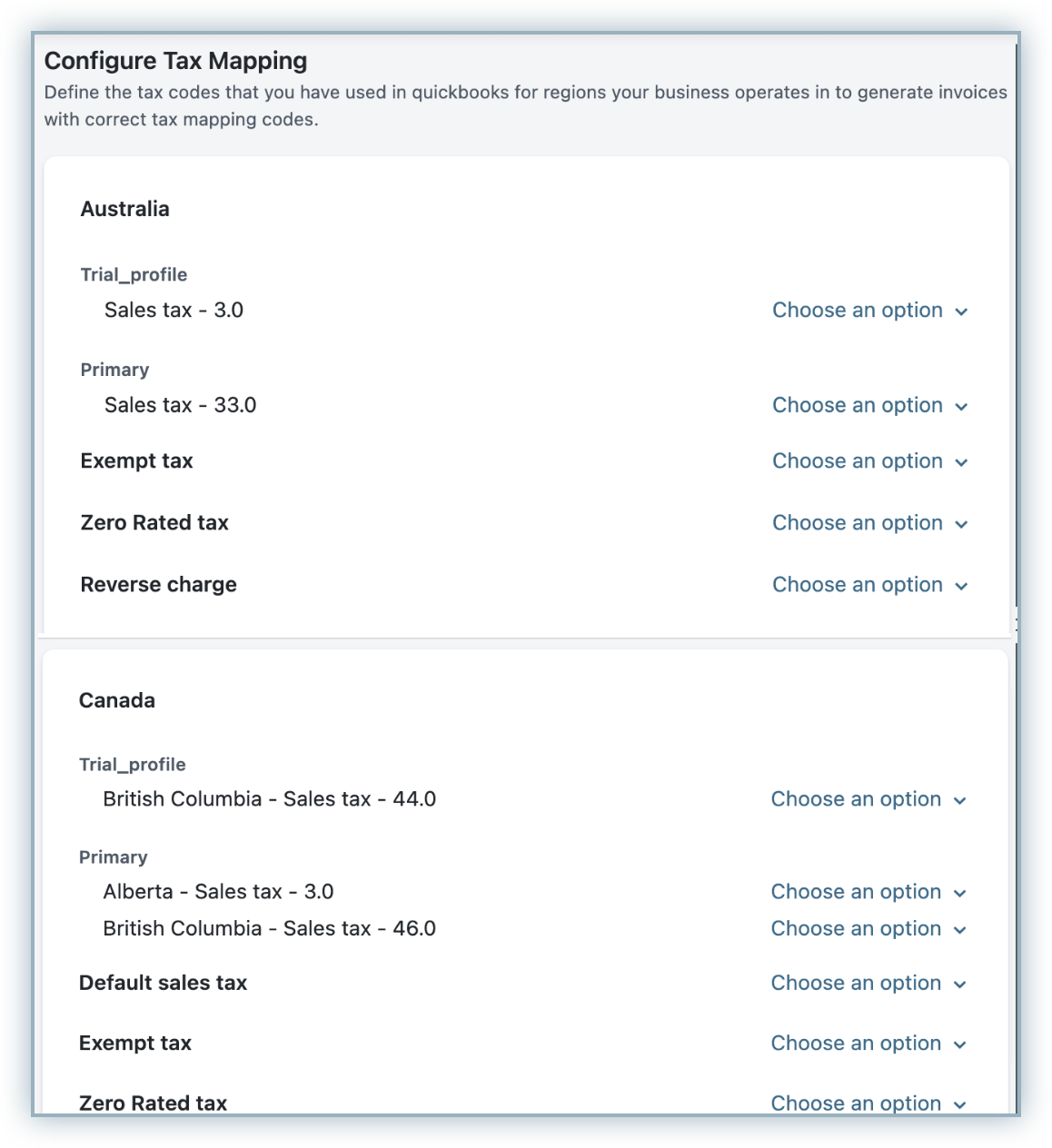Click chevron icon on Sales tax - 3.0 row
Screen dimensions: 1052x1148
pyautogui.click(x=961, y=312)
